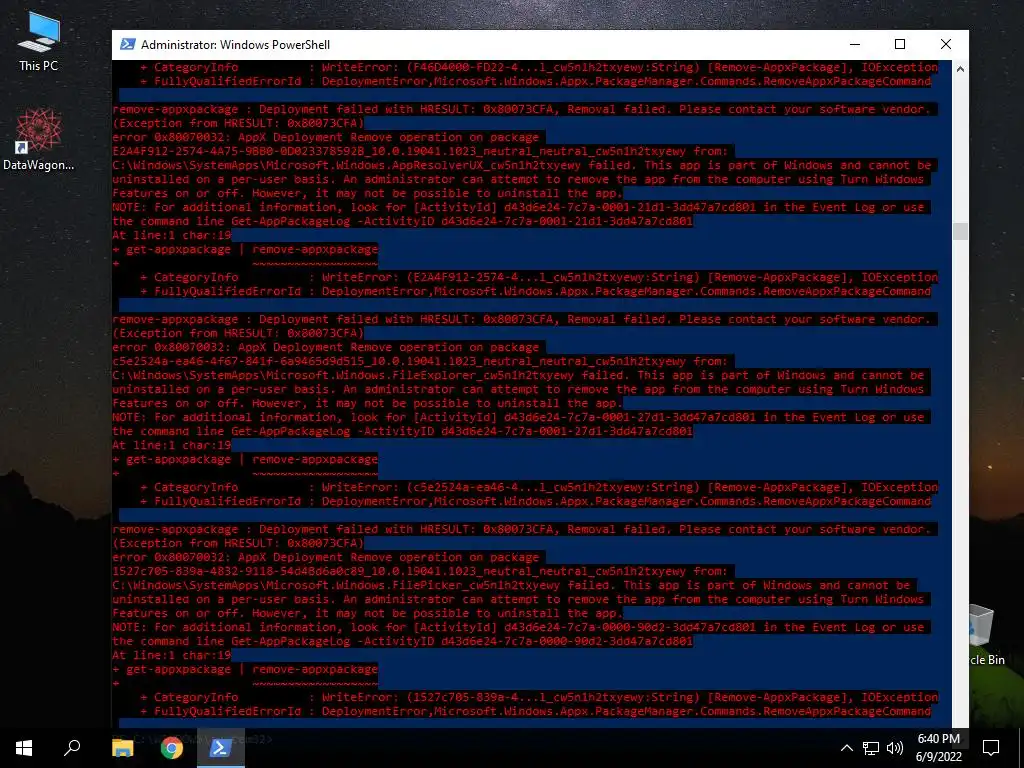Select the DataWagon desktop shortcut
Viewport: 1024px width, 768px height.
(x=38, y=140)
